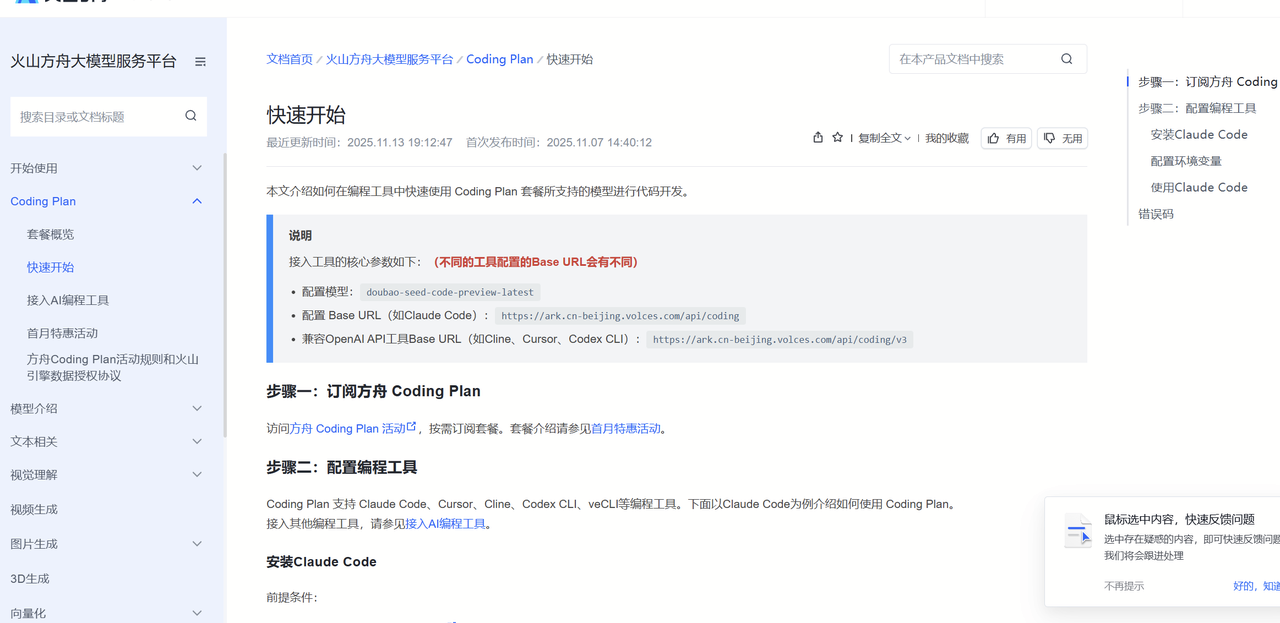Collapse the Coding Plan section chevron
The width and height of the screenshot is (1280, 623).
[x=197, y=201]
